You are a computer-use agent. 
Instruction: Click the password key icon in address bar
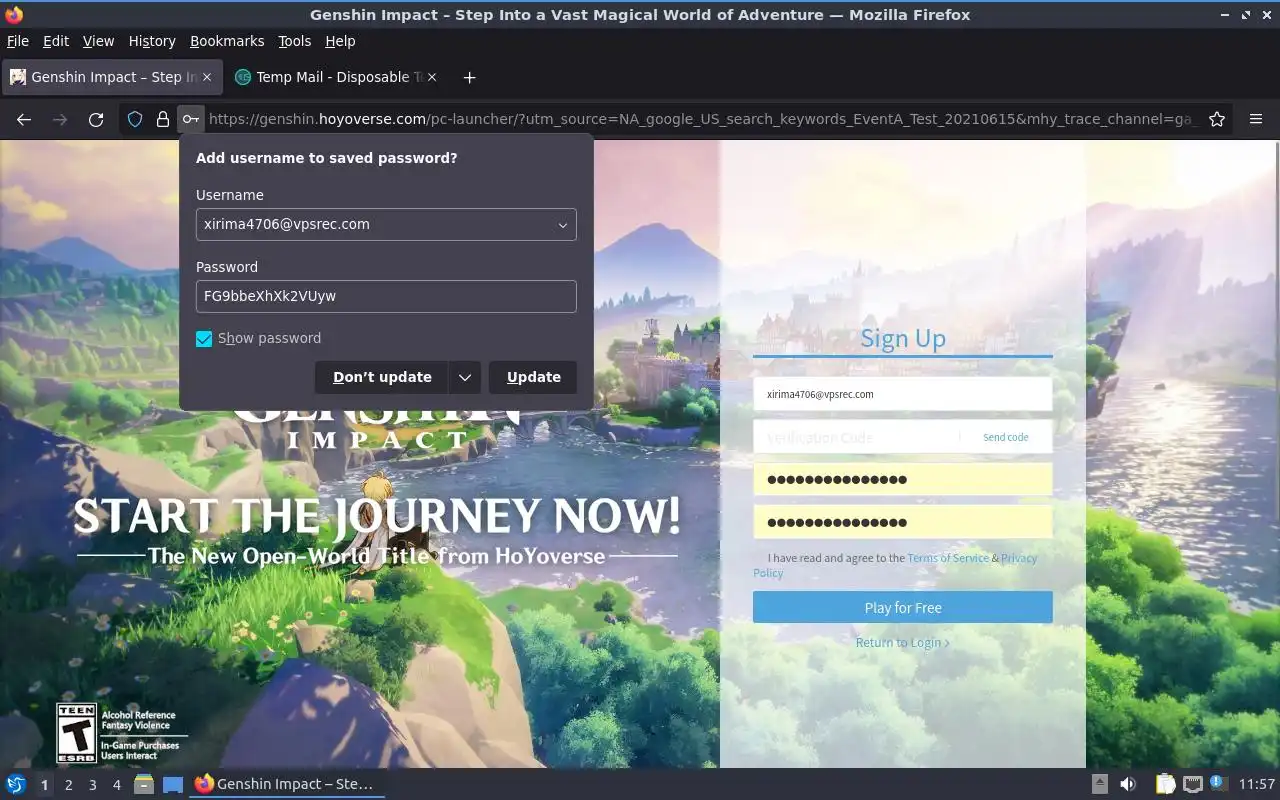(x=190, y=119)
